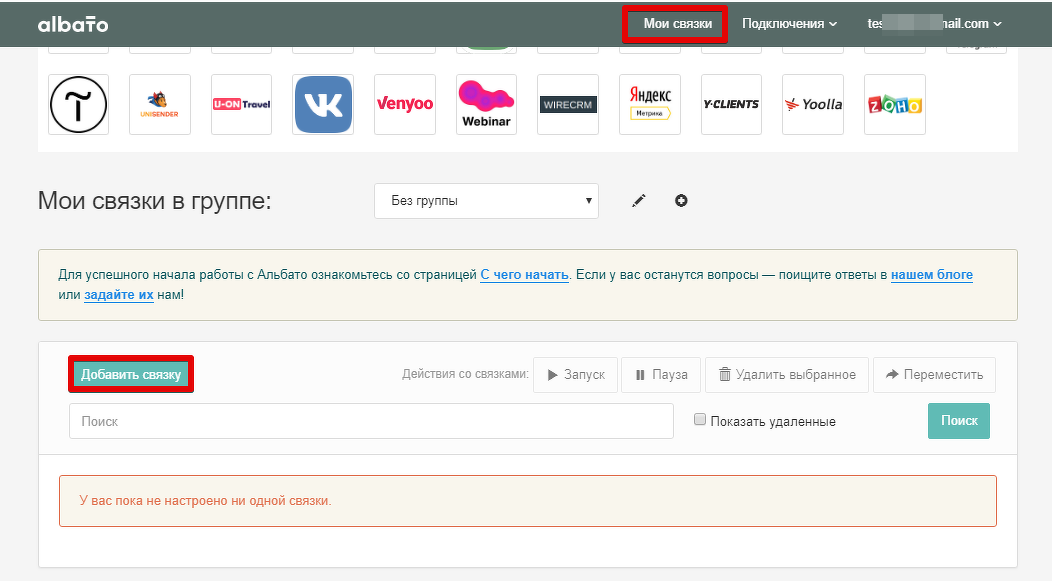Click the Добавить связку button
Screen dimensions: 1052x581
pos(131,374)
